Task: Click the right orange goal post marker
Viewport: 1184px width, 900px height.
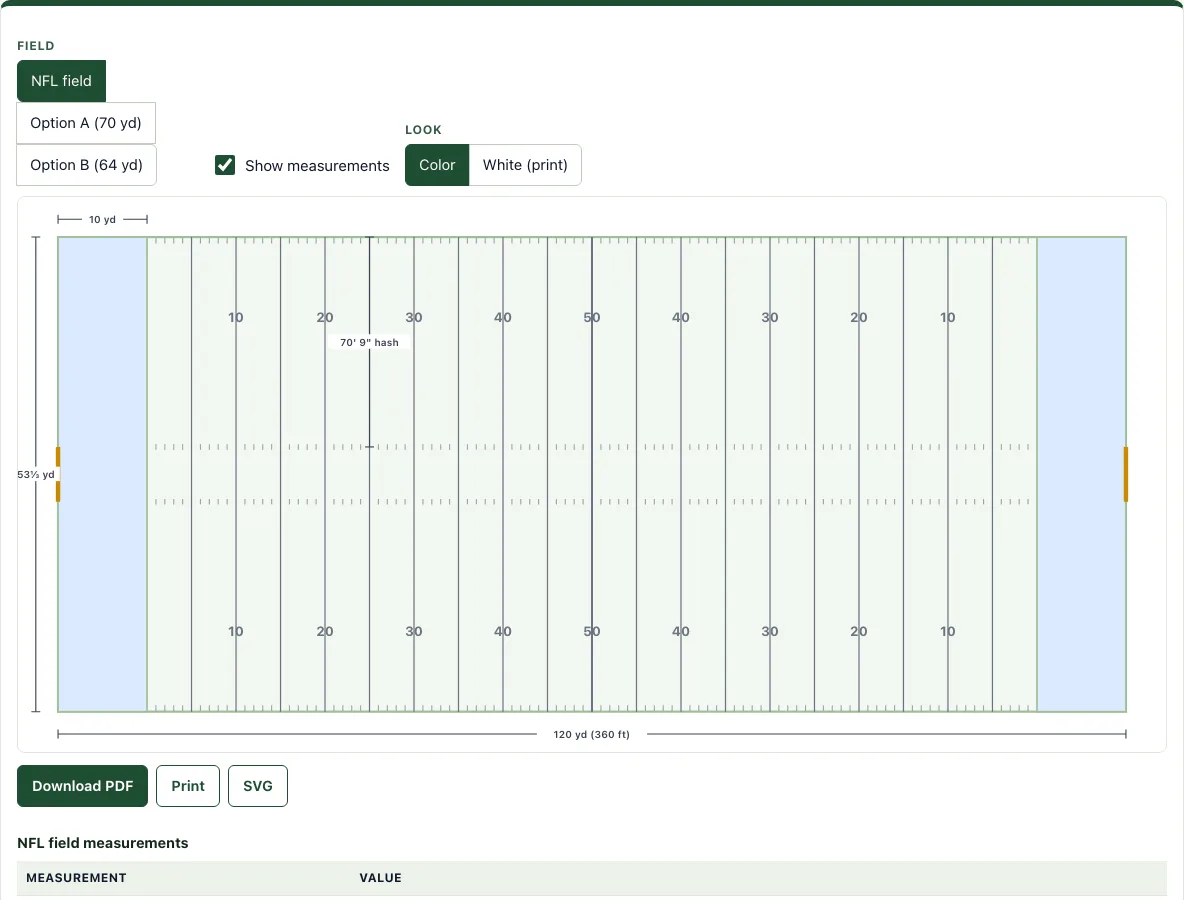Action: click(1125, 474)
